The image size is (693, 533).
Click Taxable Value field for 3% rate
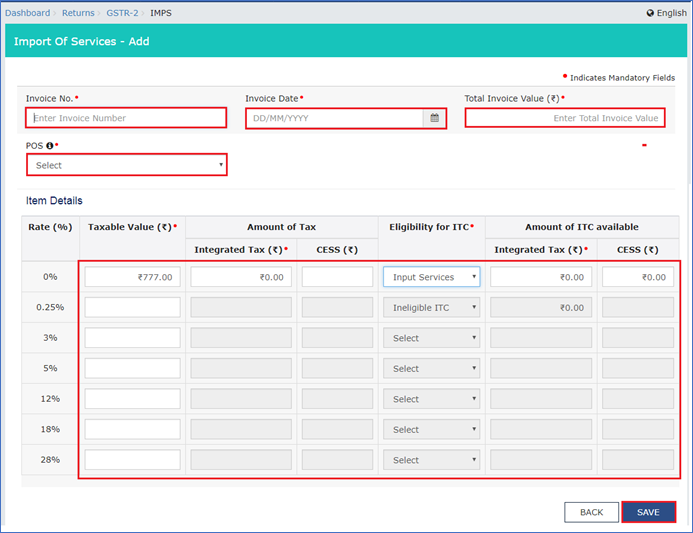[133, 338]
